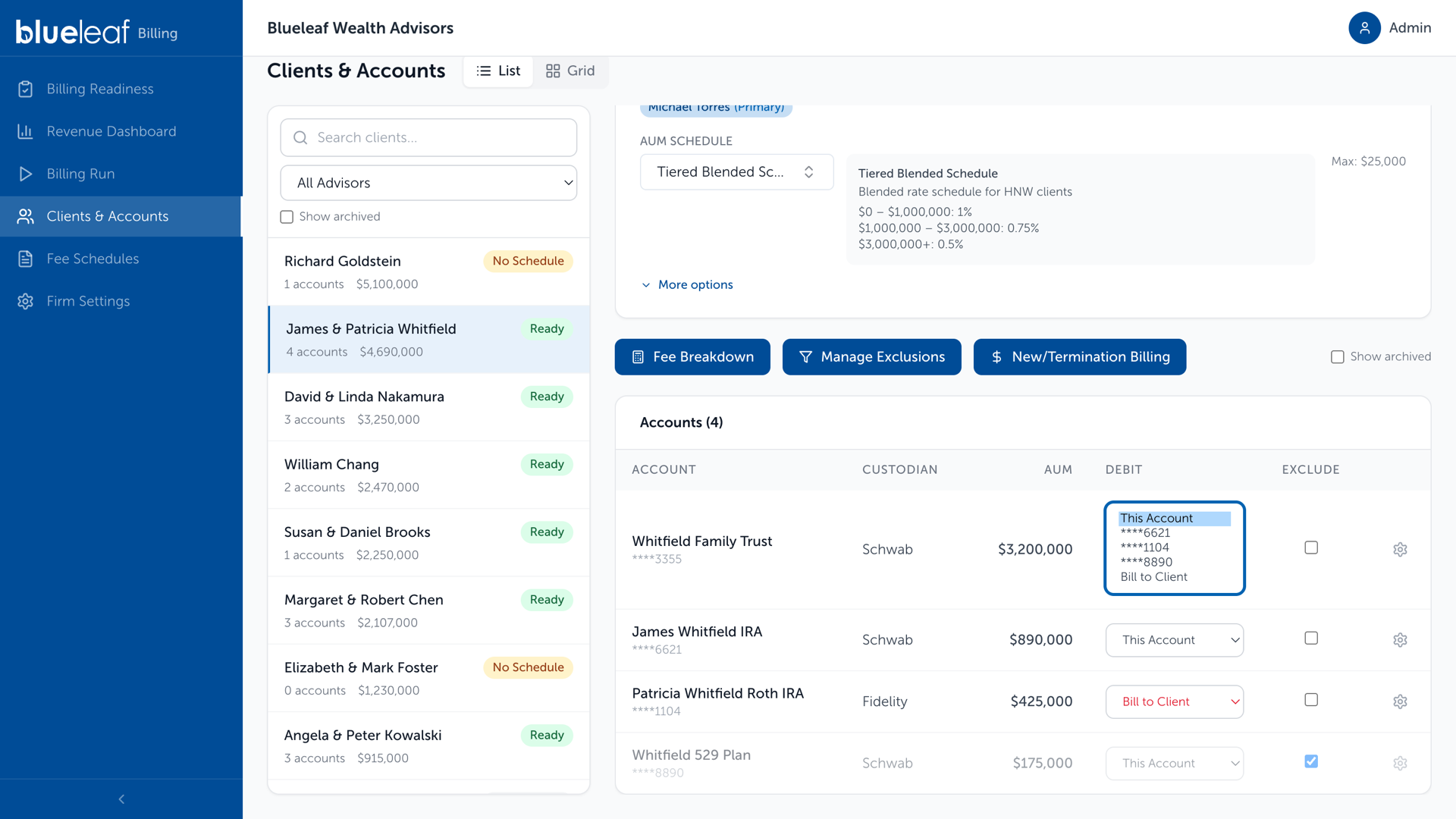Choose ****8890 in the open debit list

coord(1174,562)
